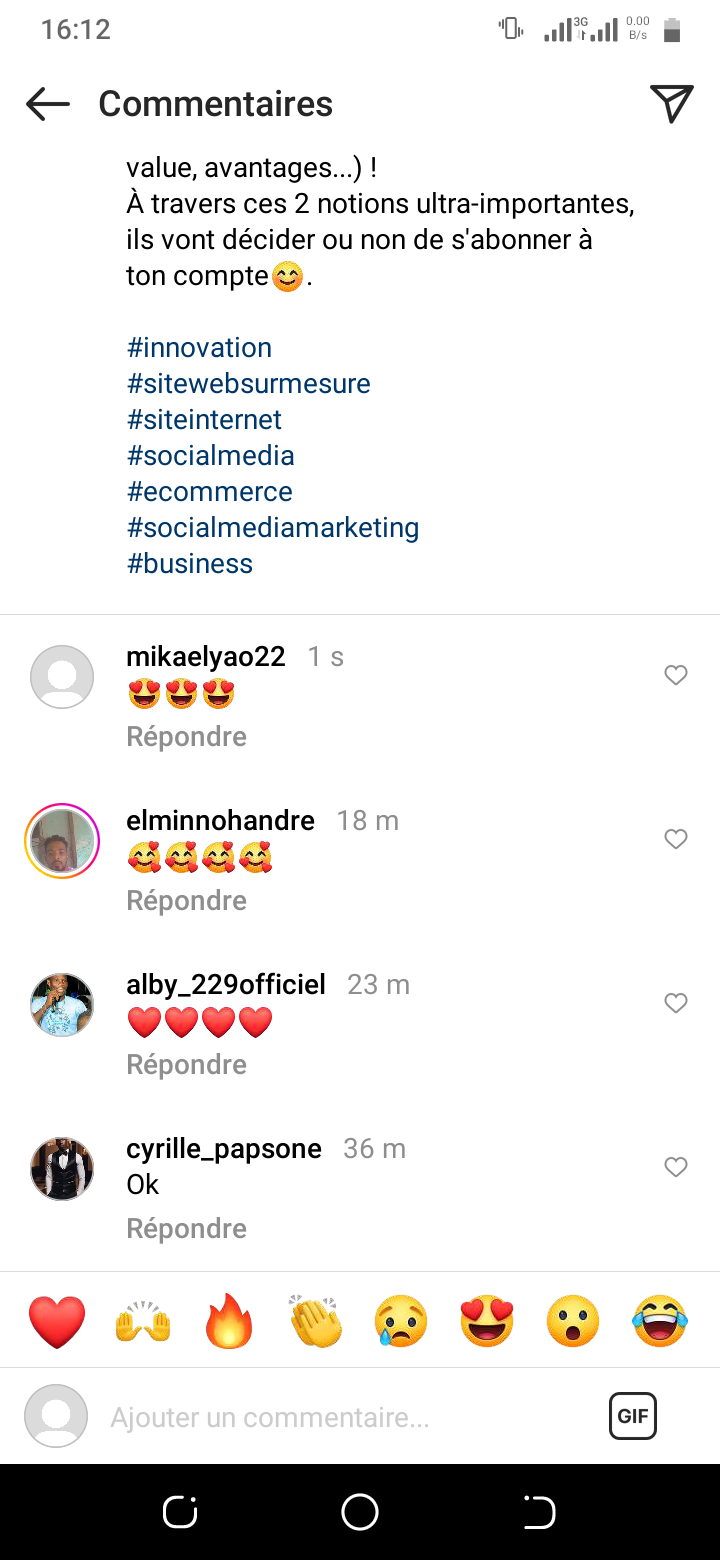720x1560 pixels.
Task: Open the GIF picker
Action: [632, 1416]
